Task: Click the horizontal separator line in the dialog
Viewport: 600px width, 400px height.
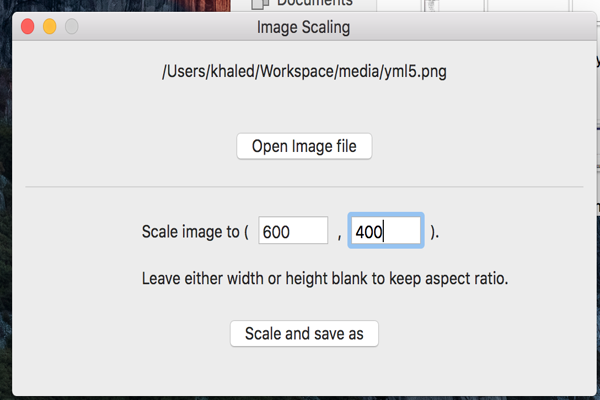Action: (304, 187)
